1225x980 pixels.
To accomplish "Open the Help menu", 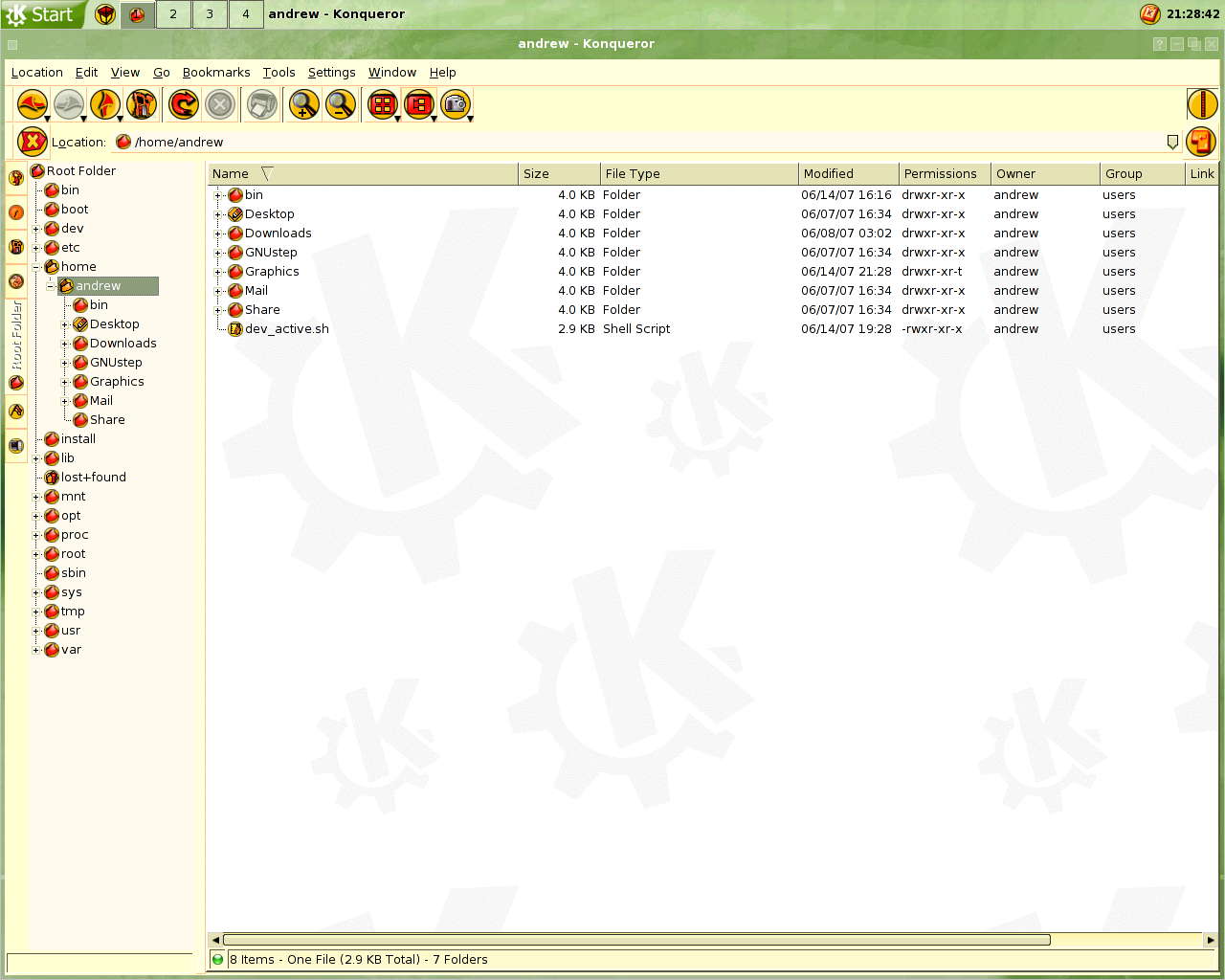I will [x=443, y=73].
